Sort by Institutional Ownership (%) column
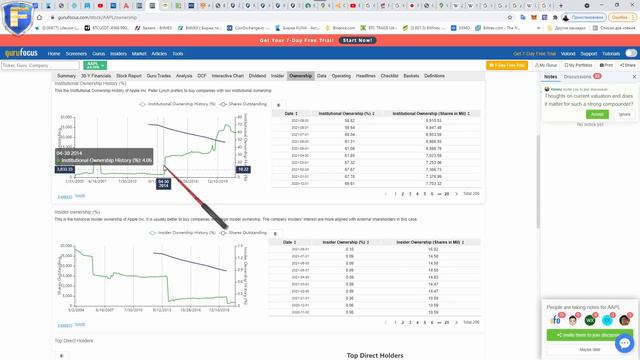The height and width of the screenshot is (360, 640). (x=347, y=113)
